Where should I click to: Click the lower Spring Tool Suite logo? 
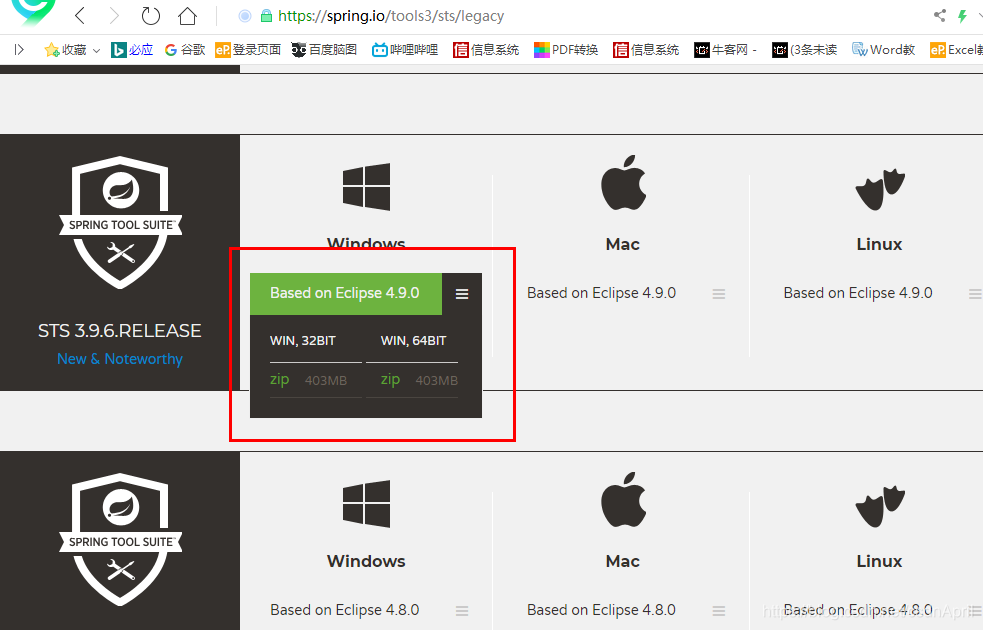120,540
